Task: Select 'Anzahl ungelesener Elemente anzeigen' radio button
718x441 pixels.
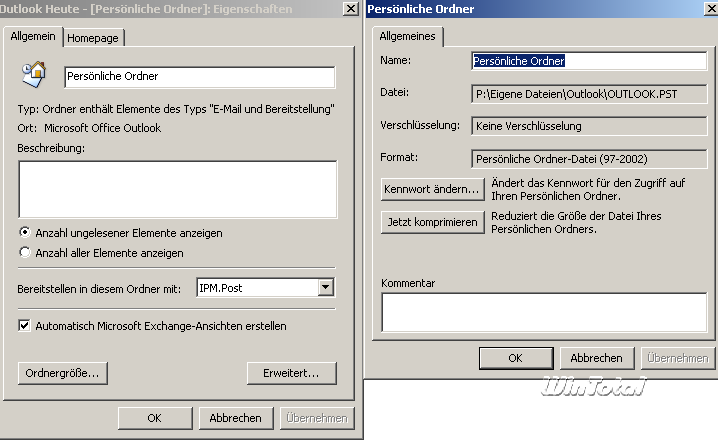Action: click(x=25, y=232)
